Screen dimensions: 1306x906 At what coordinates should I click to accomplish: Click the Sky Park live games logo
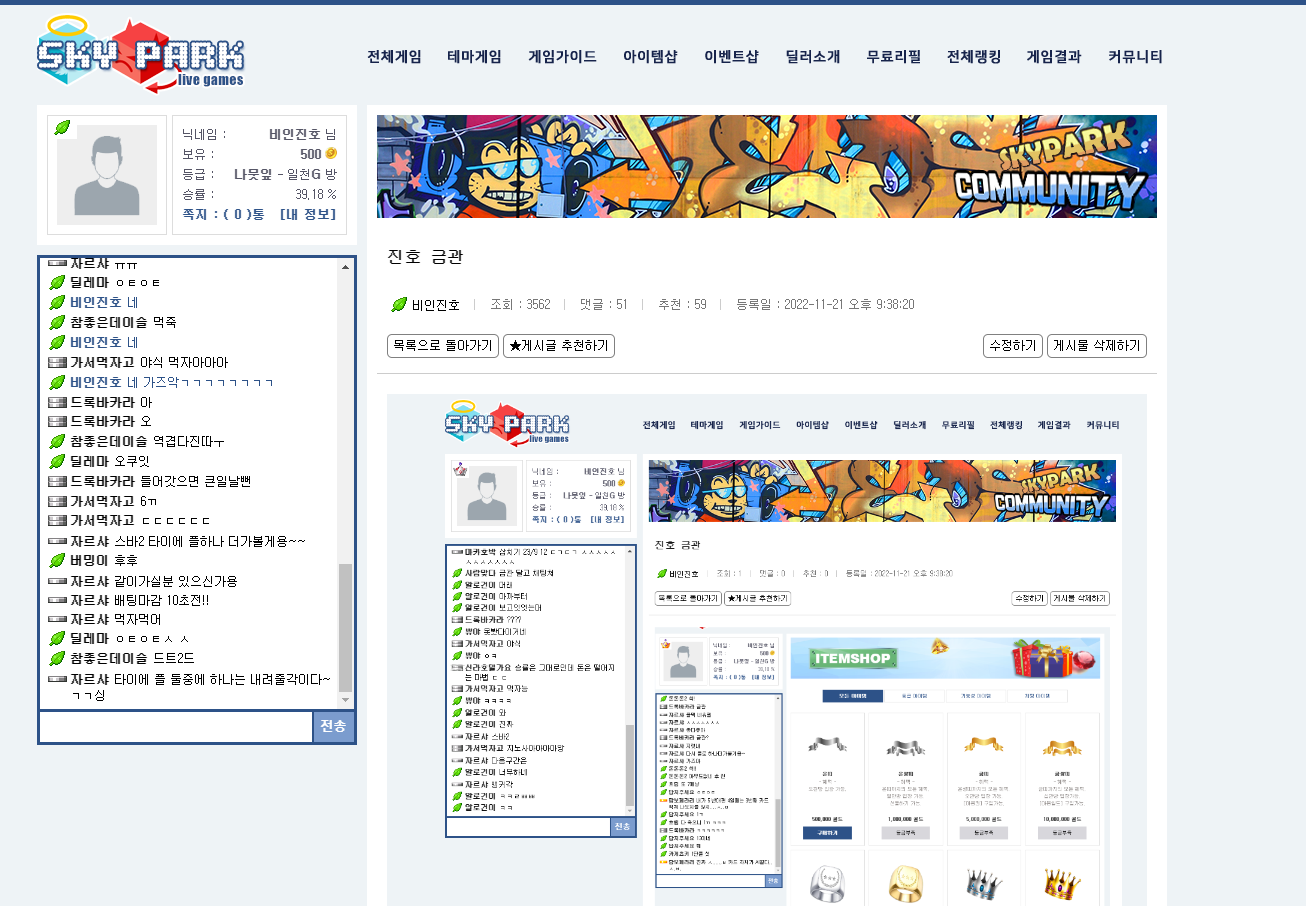pos(141,54)
